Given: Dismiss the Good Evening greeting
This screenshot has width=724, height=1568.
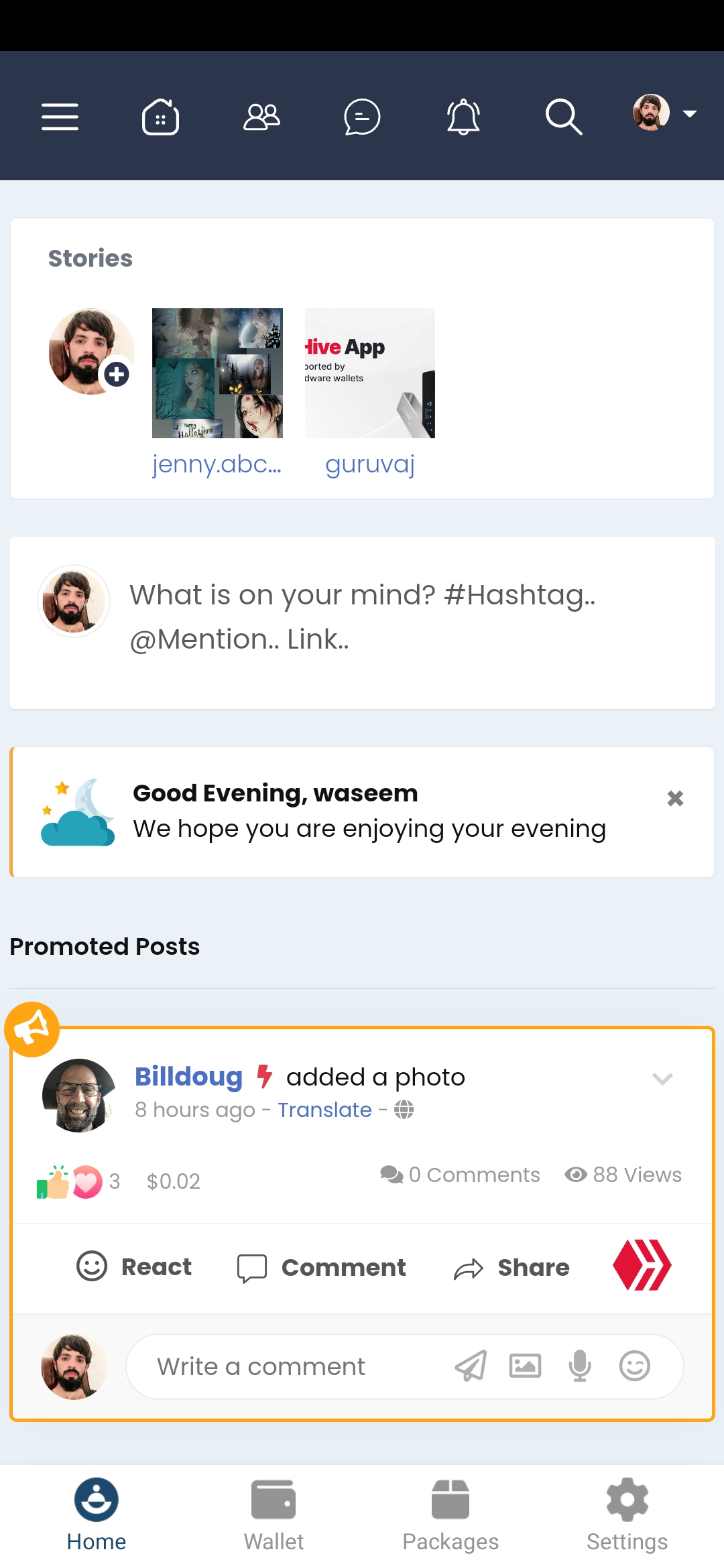Looking at the screenshot, I should pos(675,798).
